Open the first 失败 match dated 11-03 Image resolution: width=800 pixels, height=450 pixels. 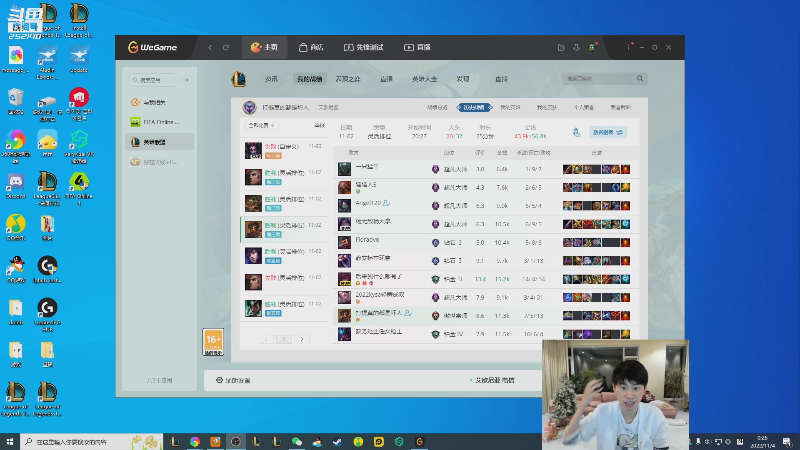(284, 151)
